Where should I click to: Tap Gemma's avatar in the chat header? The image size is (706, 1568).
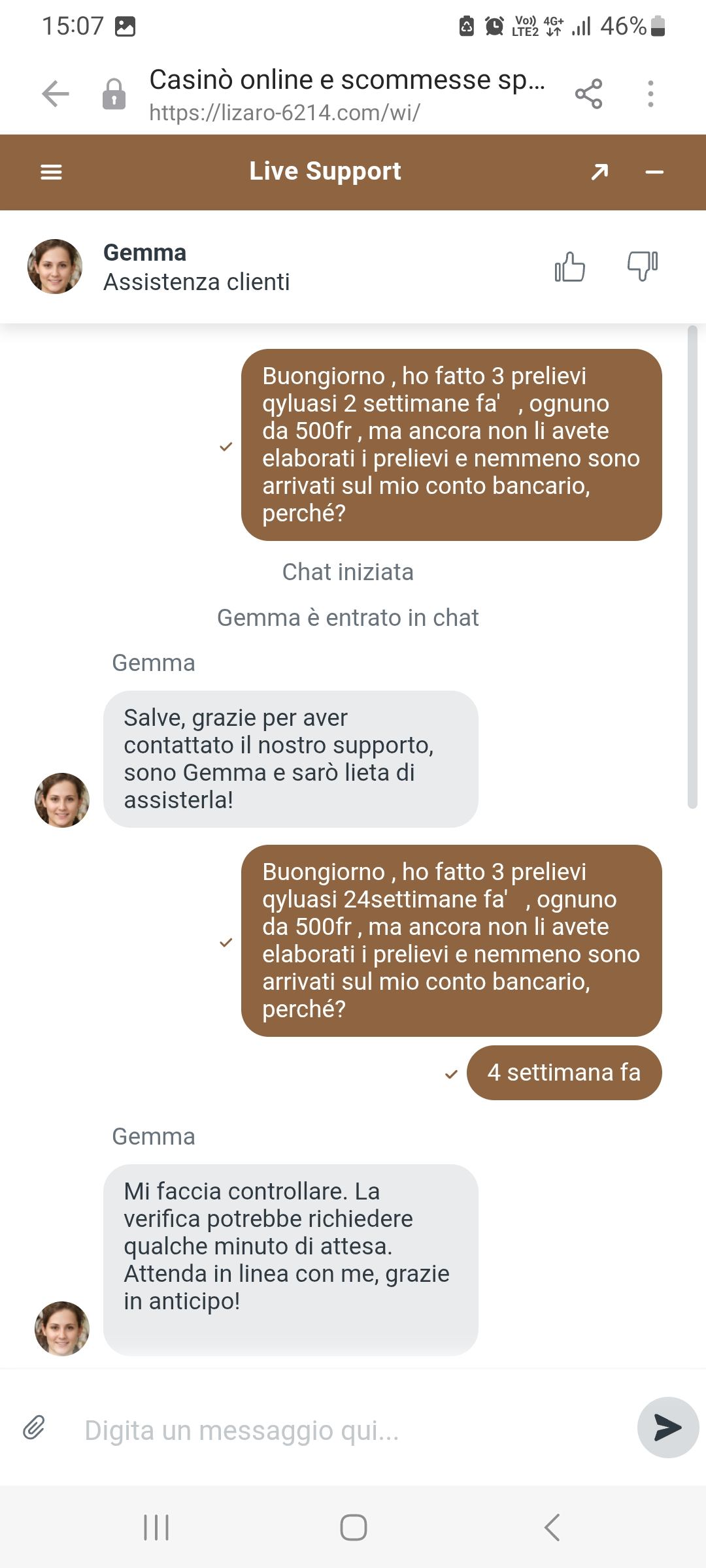(55, 267)
